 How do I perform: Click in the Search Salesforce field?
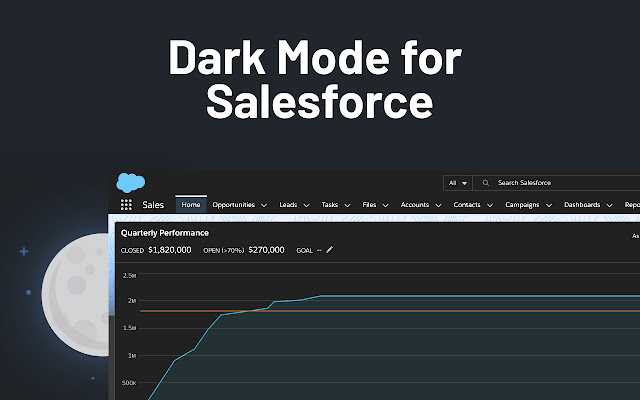pyautogui.click(x=560, y=183)
